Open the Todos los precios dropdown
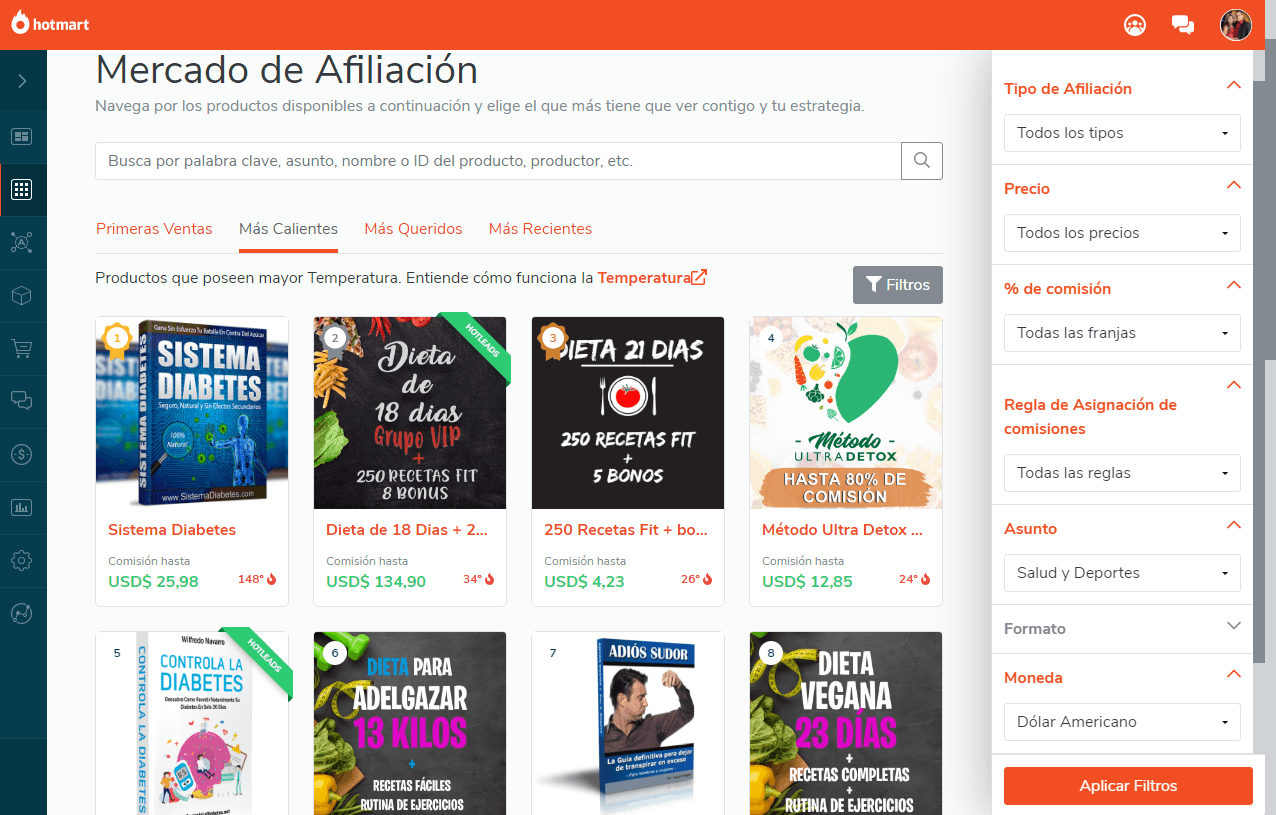The width and height of the screenshot is (1276, 815). point(1122,233)
